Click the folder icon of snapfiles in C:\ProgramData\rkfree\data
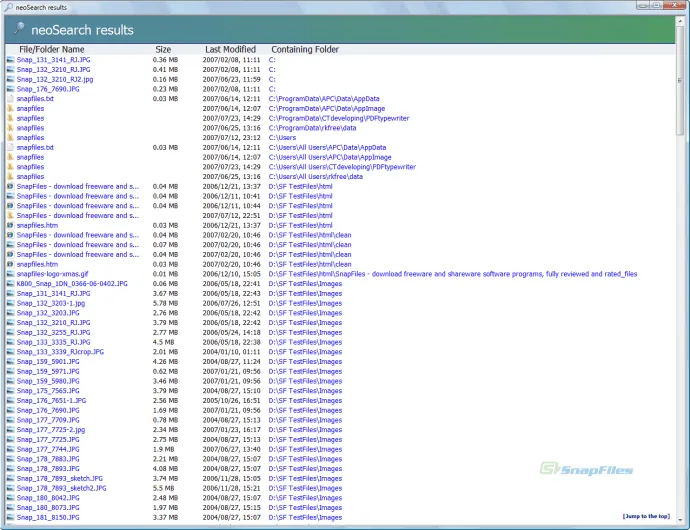 [x=10, y=128]
